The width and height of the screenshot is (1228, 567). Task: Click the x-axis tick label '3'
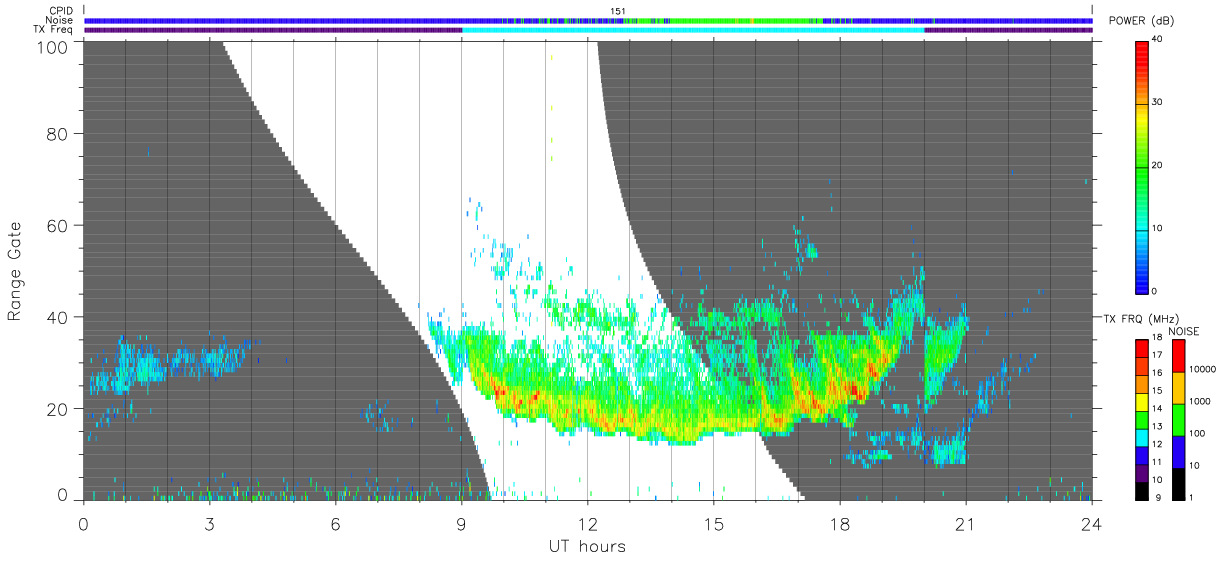(x=209, y=522)
